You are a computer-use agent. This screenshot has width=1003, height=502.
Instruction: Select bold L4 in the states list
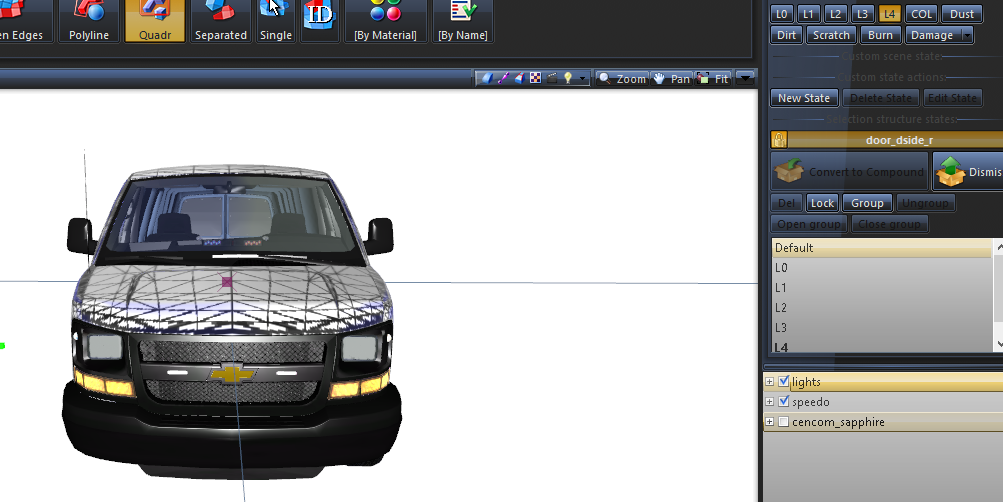click(x=882, y=345)
